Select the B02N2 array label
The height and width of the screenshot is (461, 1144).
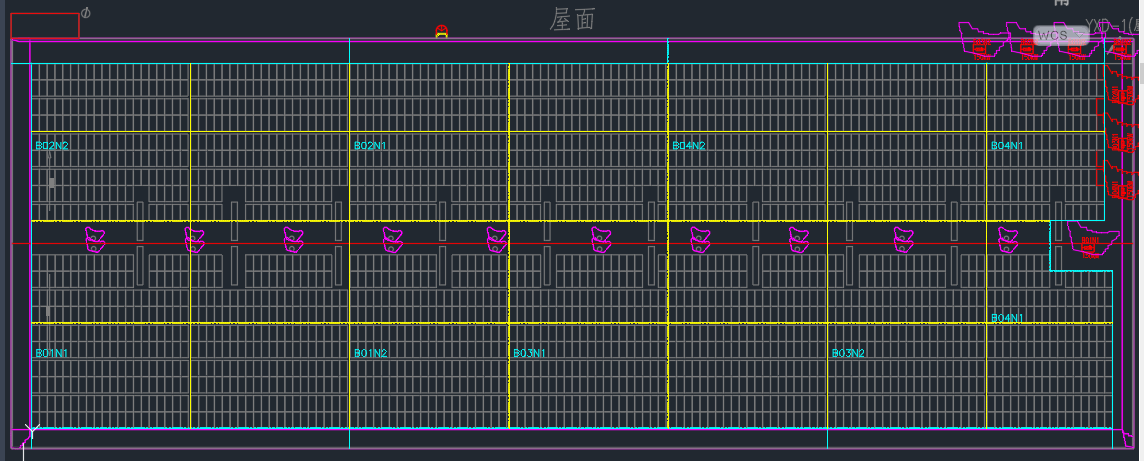[x=52, y=146]
